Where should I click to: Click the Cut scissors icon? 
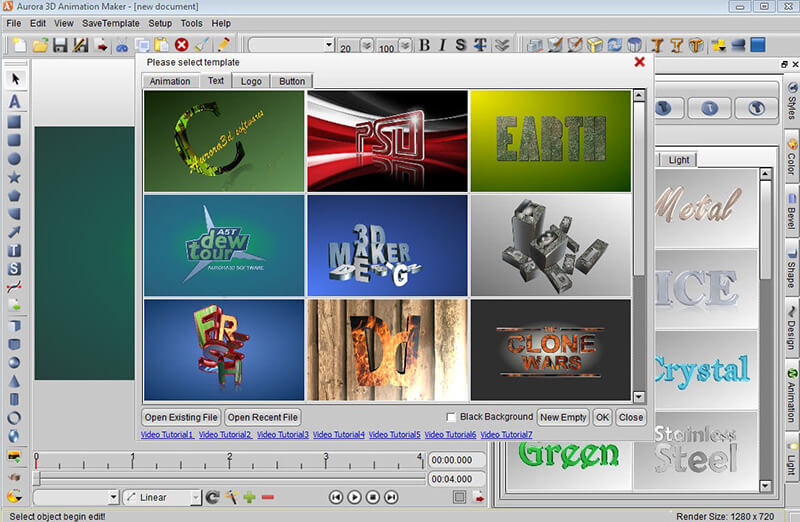(x=122, y=46)
